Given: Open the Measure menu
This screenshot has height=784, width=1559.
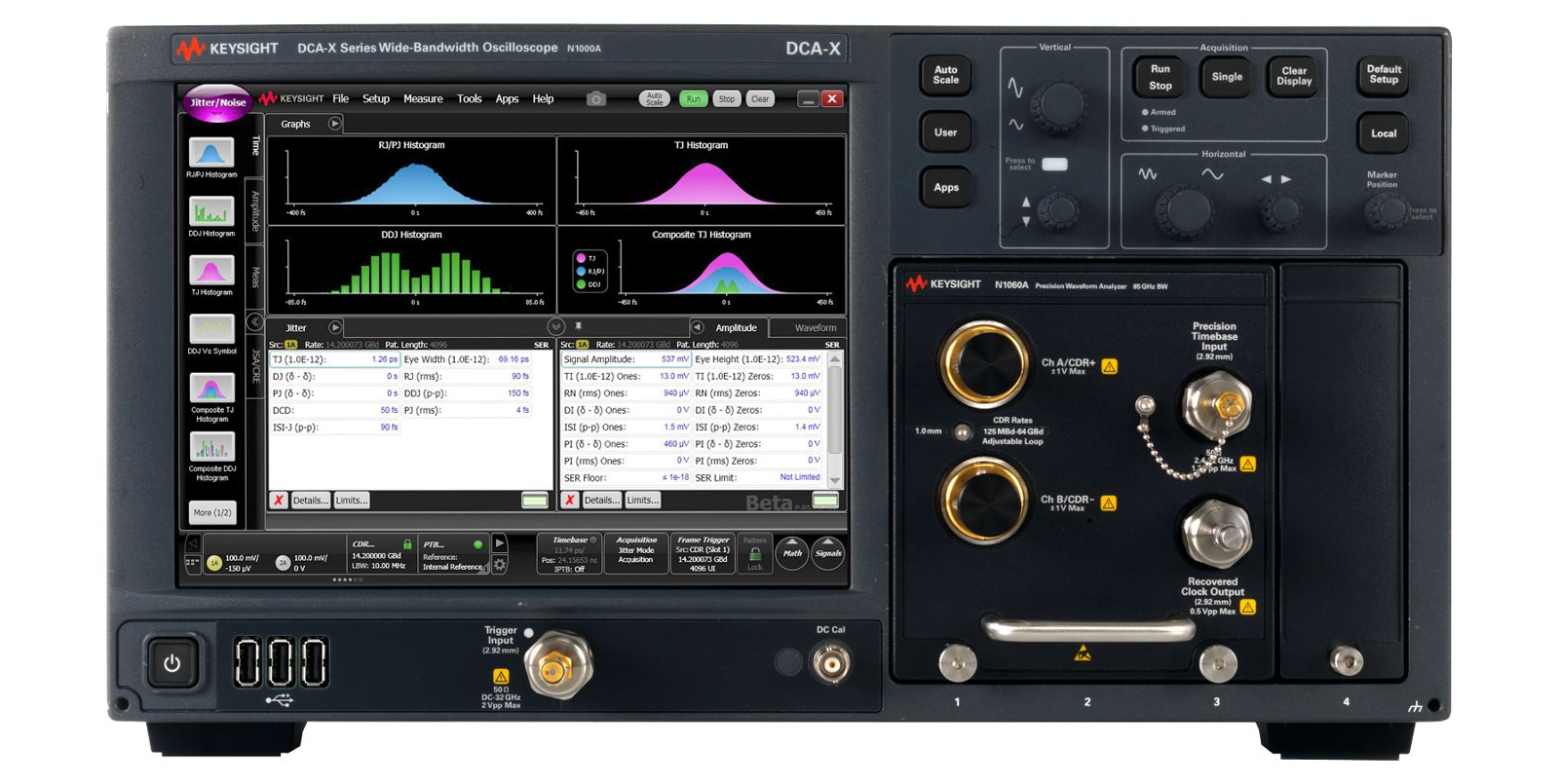Looking at the screenshot, I should click(x=423, y=98).
